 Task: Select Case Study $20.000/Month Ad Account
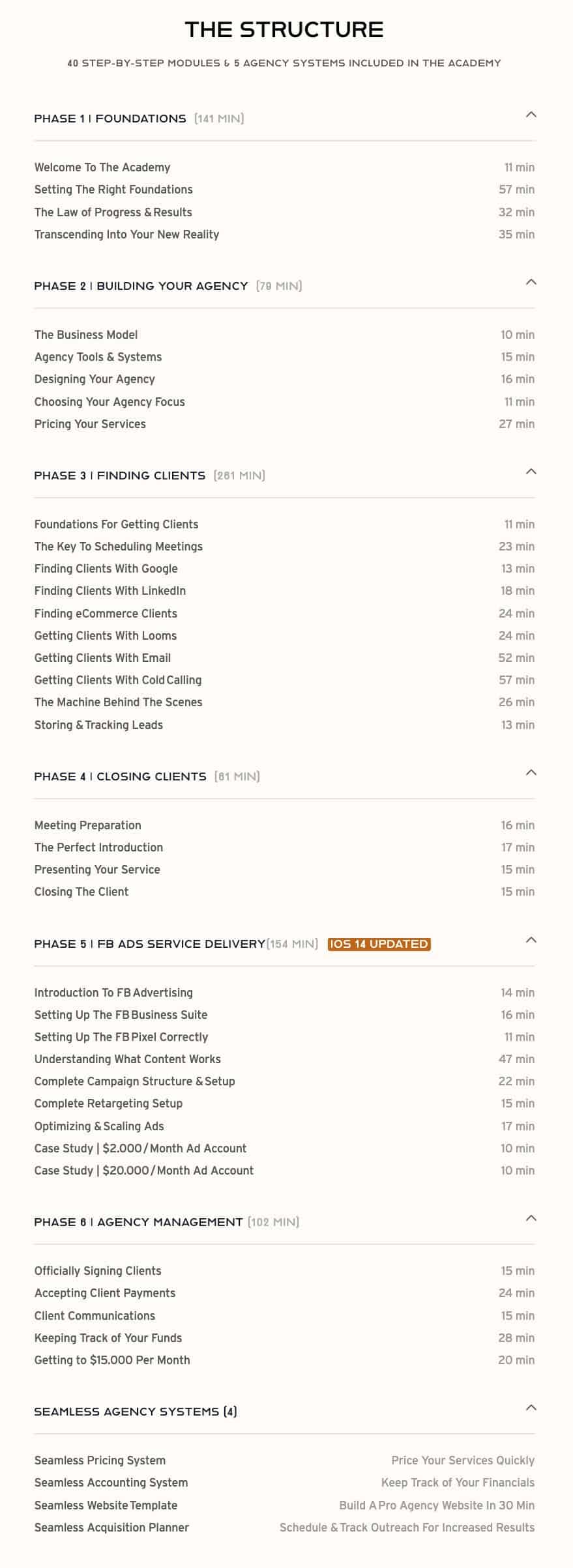click(144, 1171)
